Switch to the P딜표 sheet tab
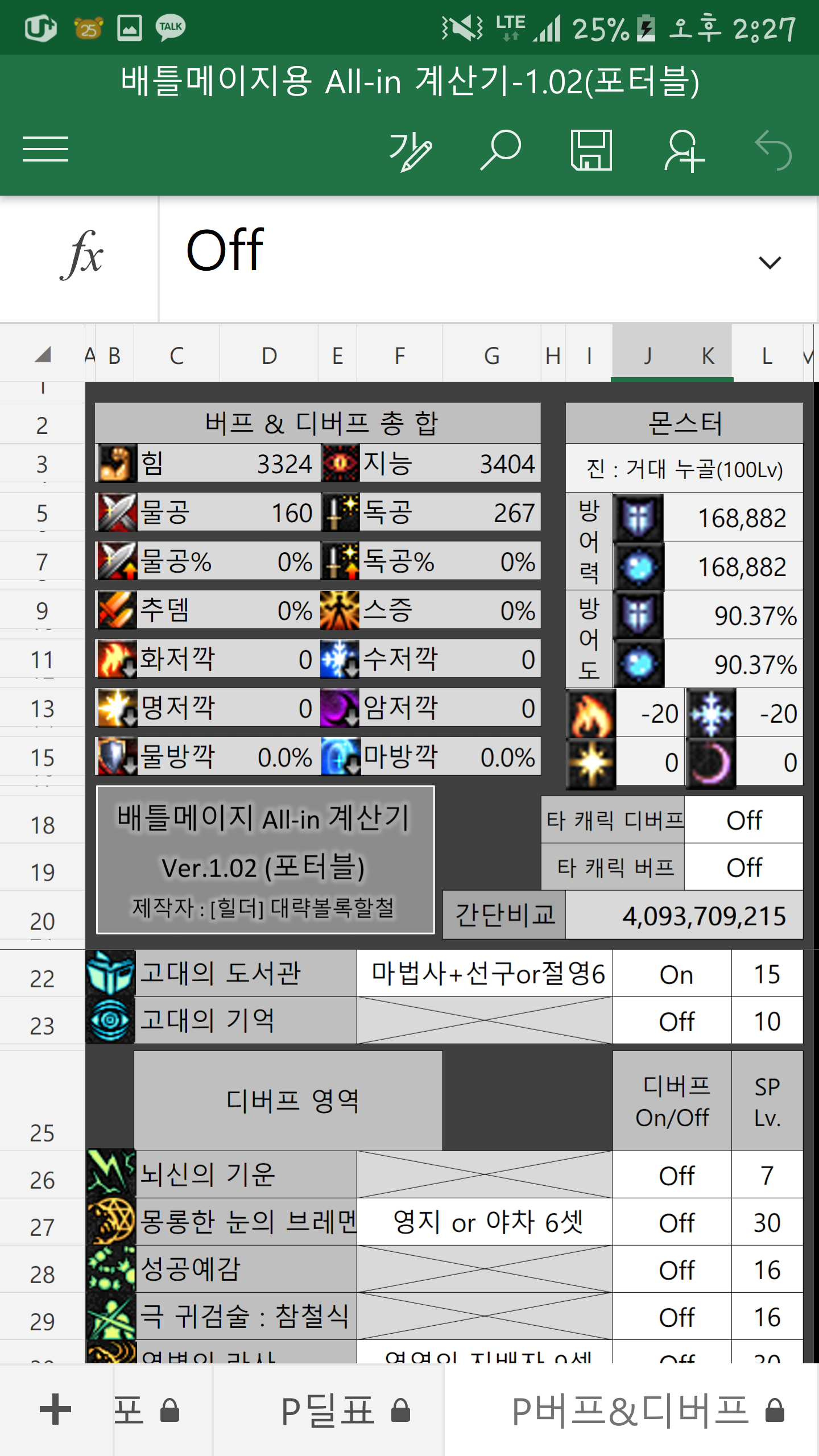Image resolution: width=819 pixels, height=1456 pixels. click(x=329, y=1410)
